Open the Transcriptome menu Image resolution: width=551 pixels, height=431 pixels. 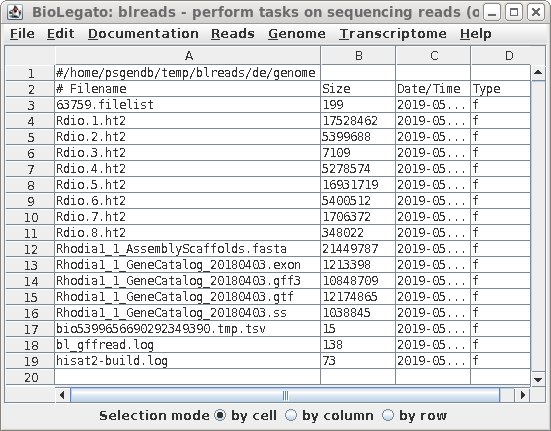(x=393, y=34)
